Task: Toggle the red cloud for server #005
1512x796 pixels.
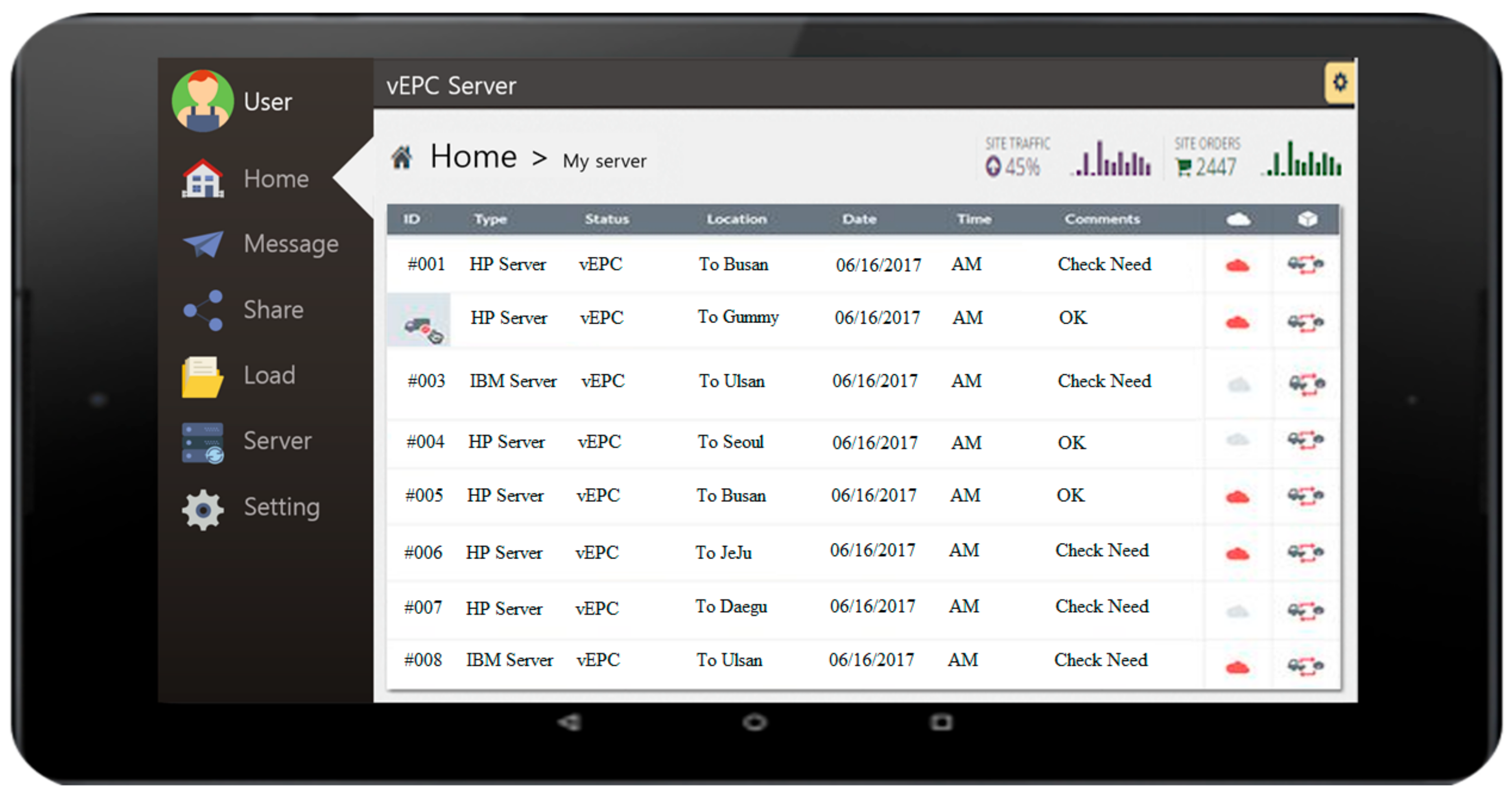Action: coord(1237,496)
